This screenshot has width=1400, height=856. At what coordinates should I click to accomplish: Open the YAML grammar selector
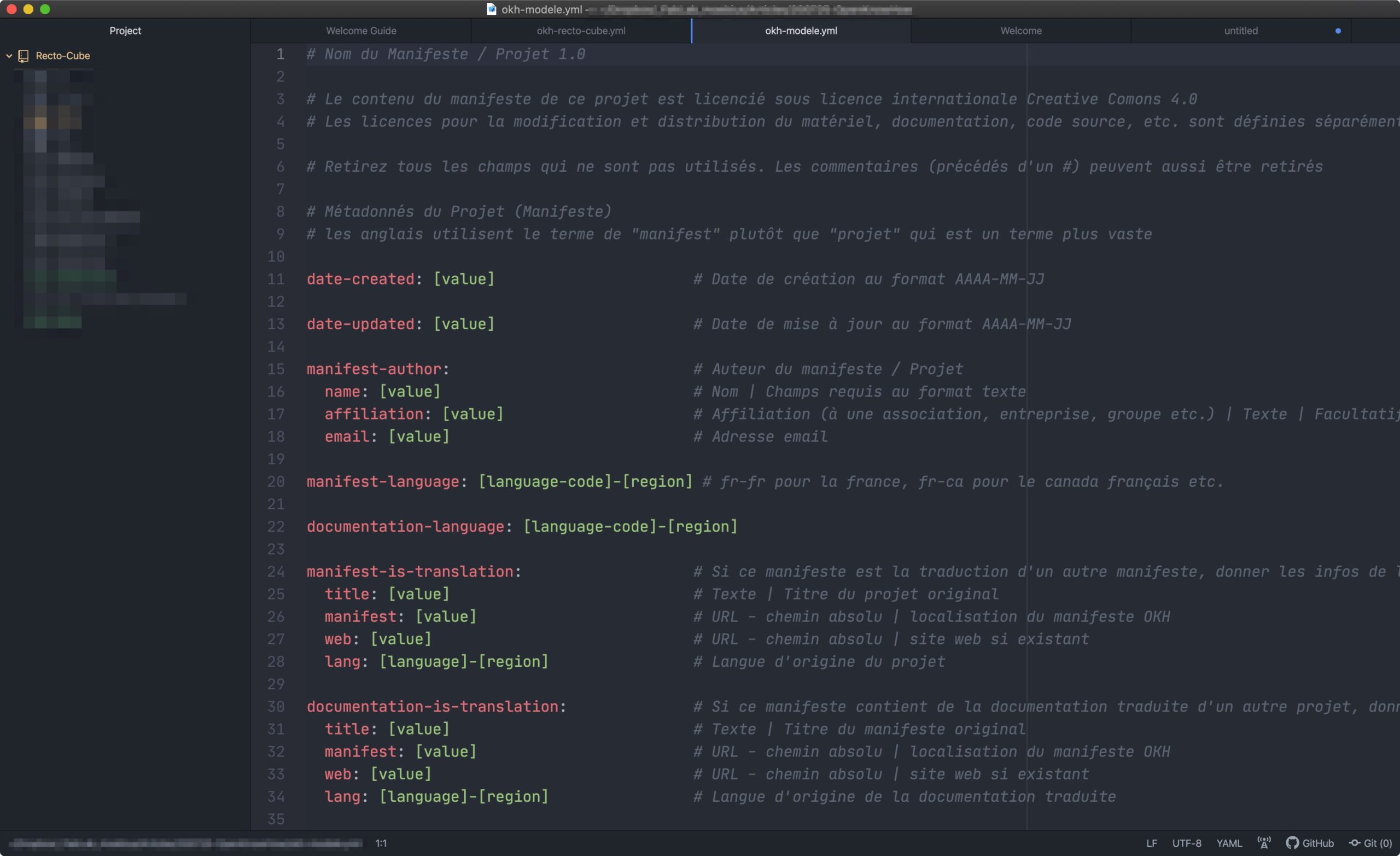pyautogui.click(x=1229, y=843)
